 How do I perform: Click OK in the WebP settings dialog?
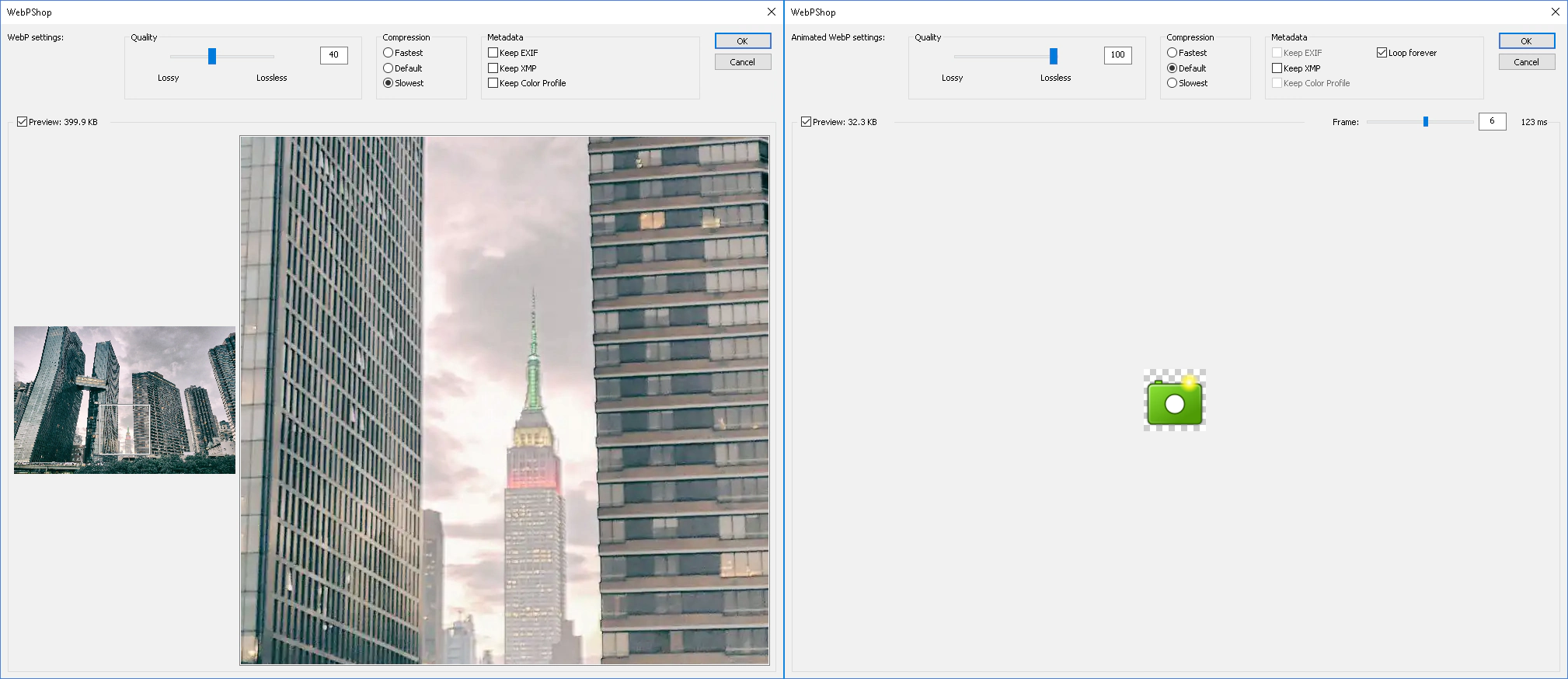coord(743,41)
